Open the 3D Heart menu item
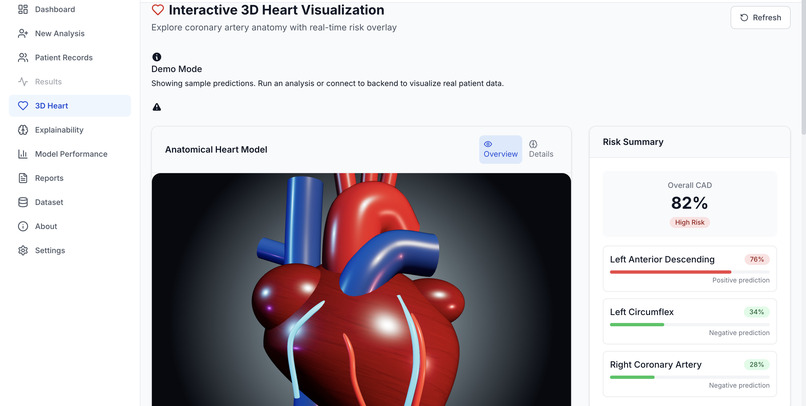 pos(70,106)
